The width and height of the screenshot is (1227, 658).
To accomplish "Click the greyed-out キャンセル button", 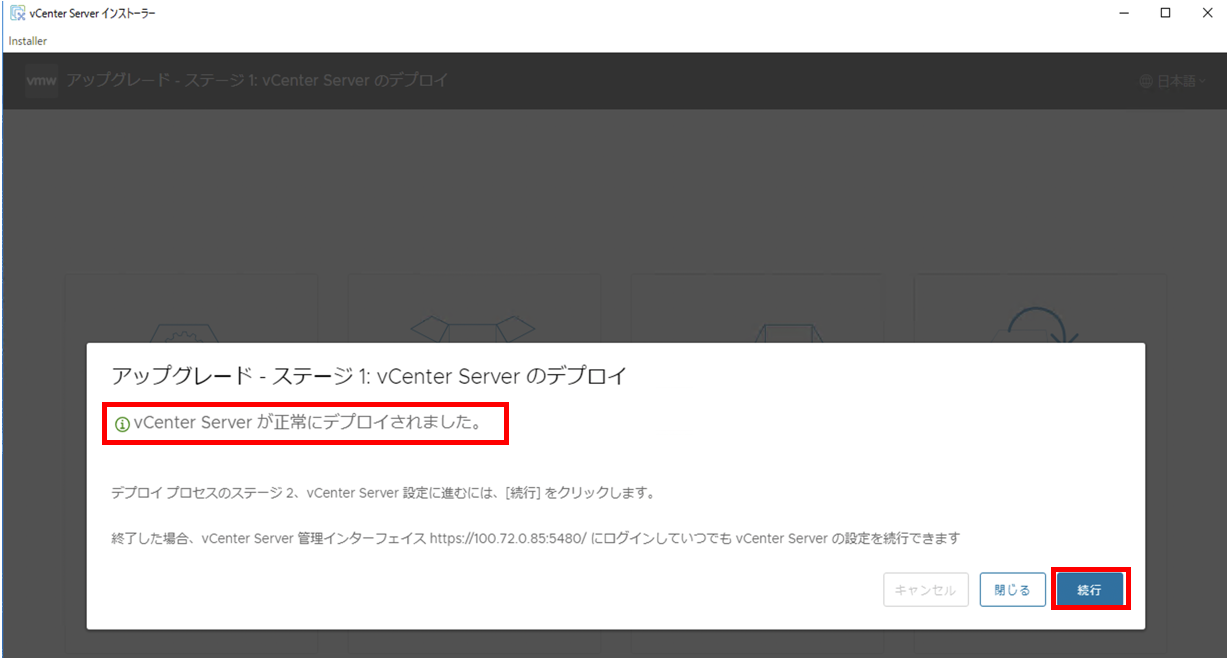I will [926, 590].
